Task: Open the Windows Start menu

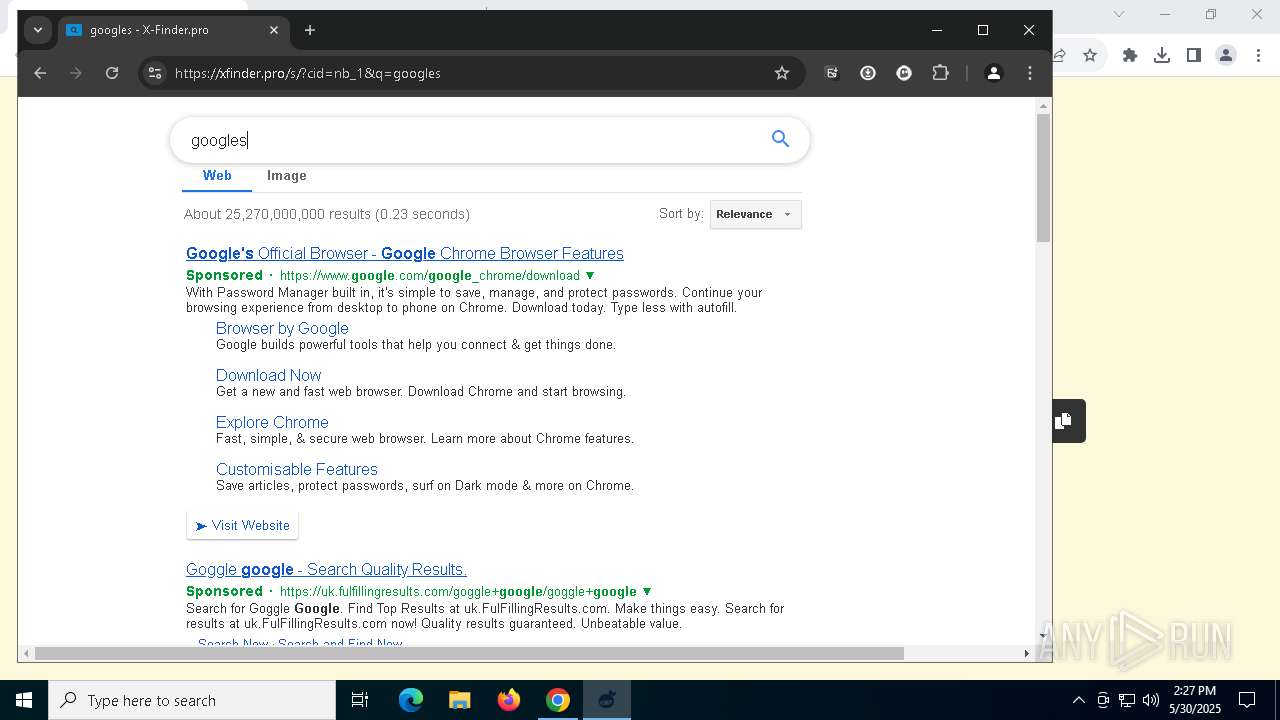Action: click(x=24, y=700)
